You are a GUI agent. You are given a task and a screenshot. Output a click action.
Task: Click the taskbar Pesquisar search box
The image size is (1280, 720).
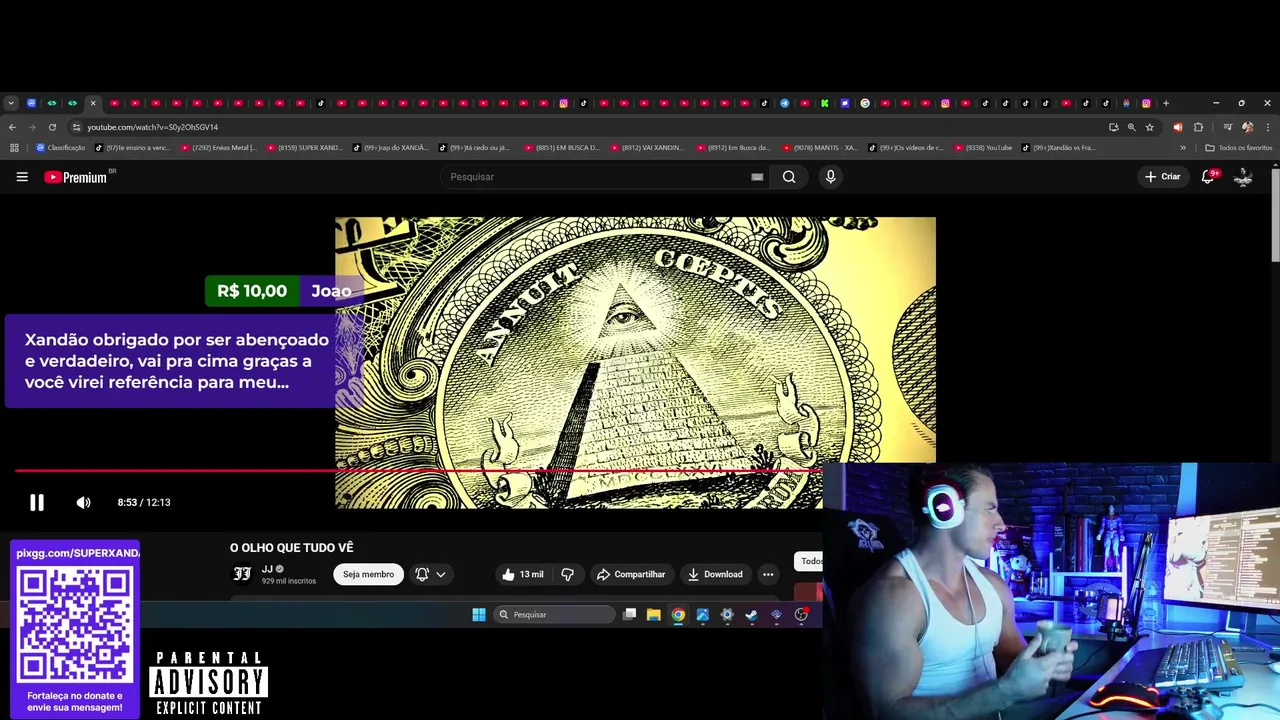(555, 615)
